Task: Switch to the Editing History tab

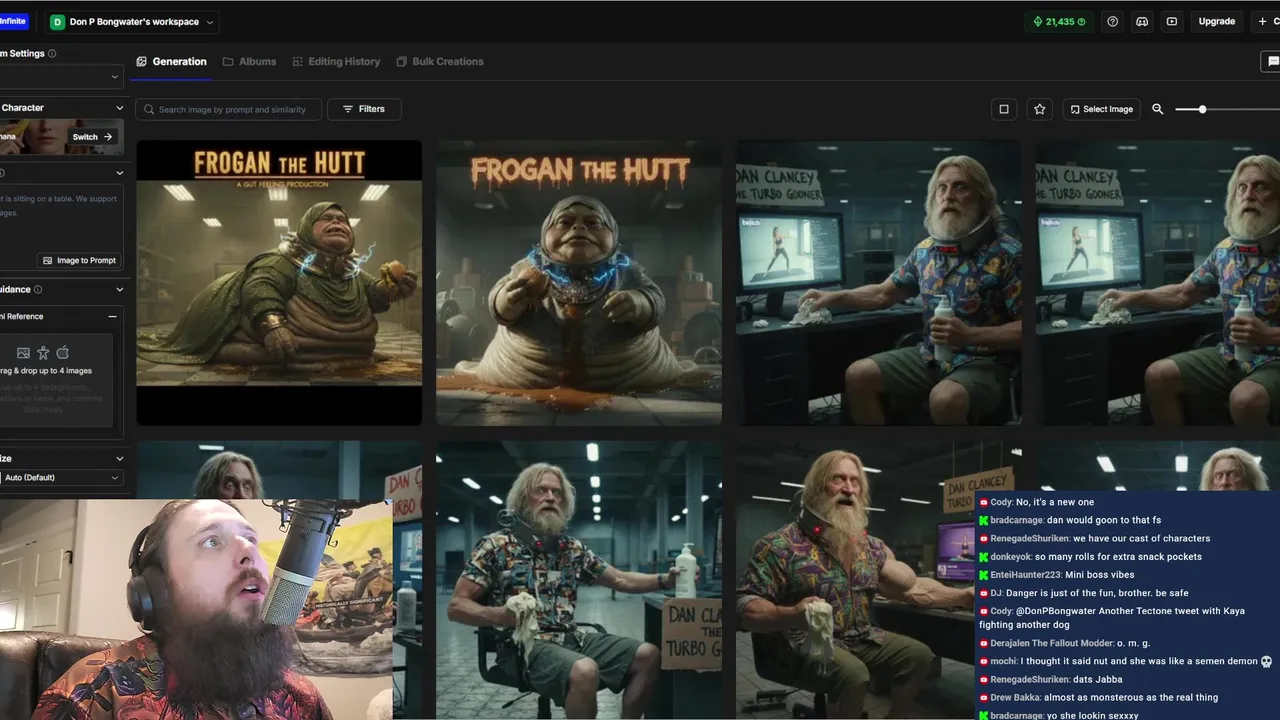Action: (x=336, y=61)
